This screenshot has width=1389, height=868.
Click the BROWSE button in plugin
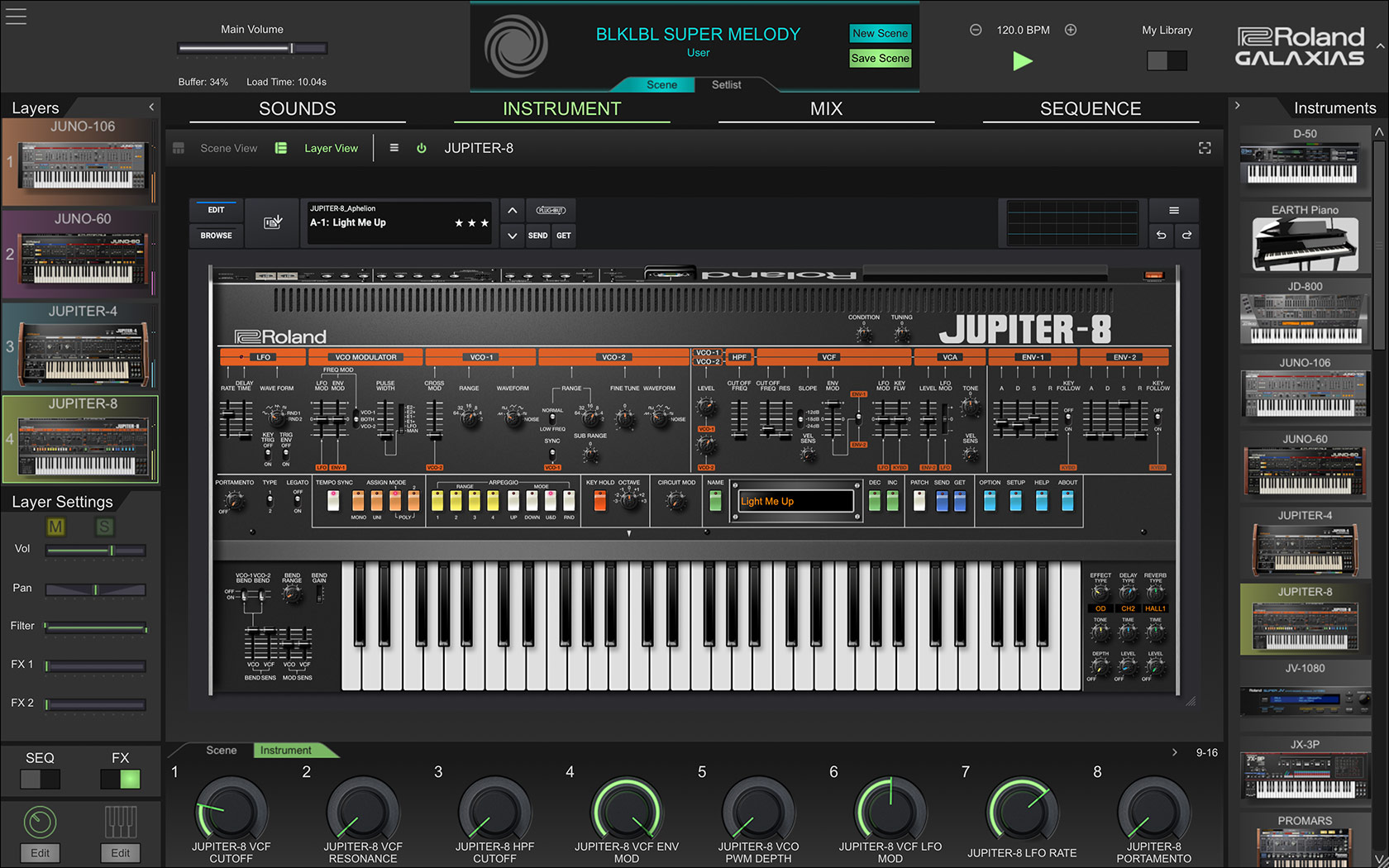coord(216,236)
